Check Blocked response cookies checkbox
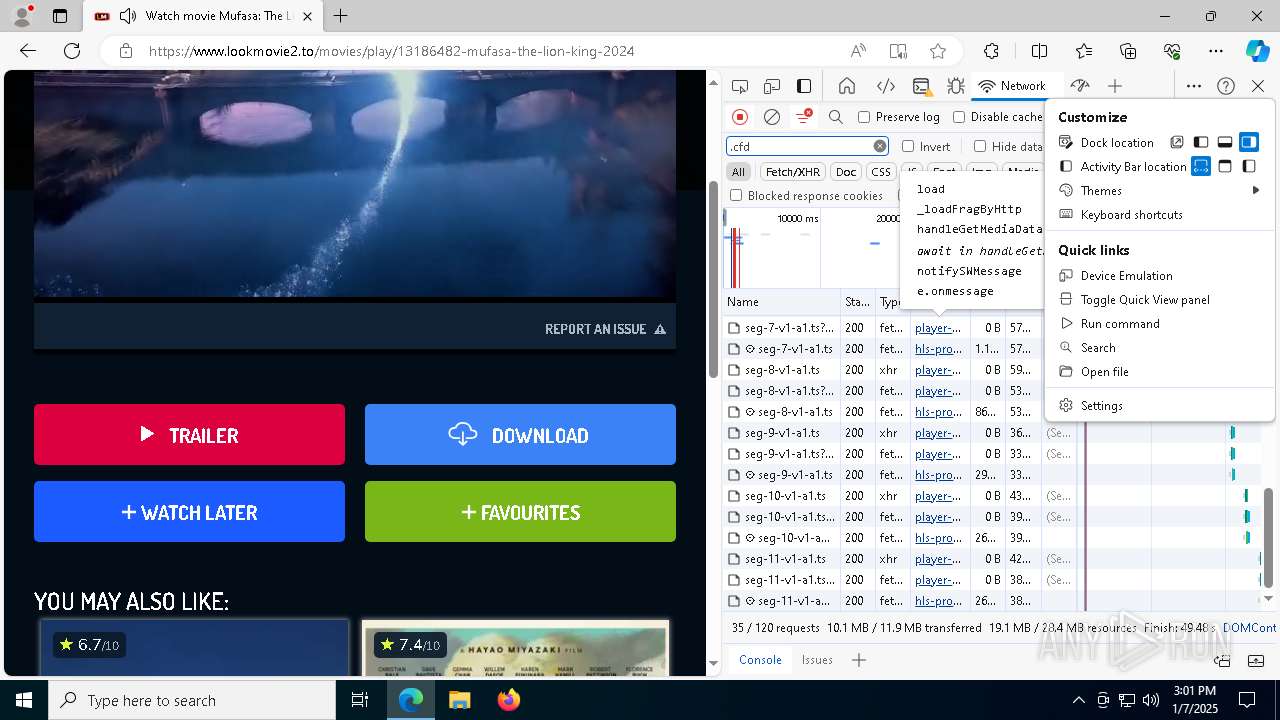Viewport: 1280px width, 720px height. tap(736, 195)
